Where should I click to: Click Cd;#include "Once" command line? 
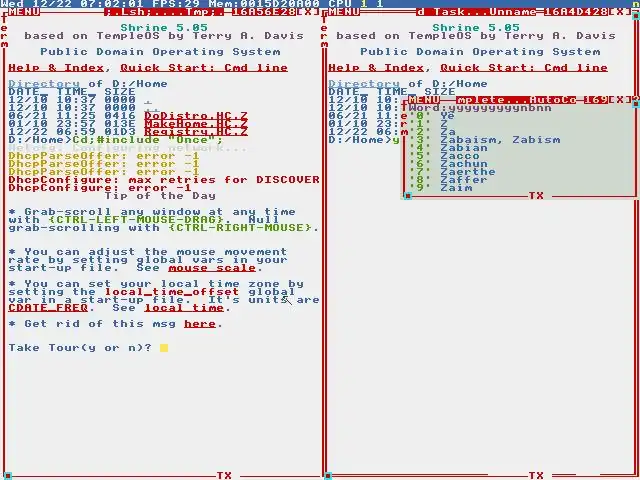(x=116, y=140)
